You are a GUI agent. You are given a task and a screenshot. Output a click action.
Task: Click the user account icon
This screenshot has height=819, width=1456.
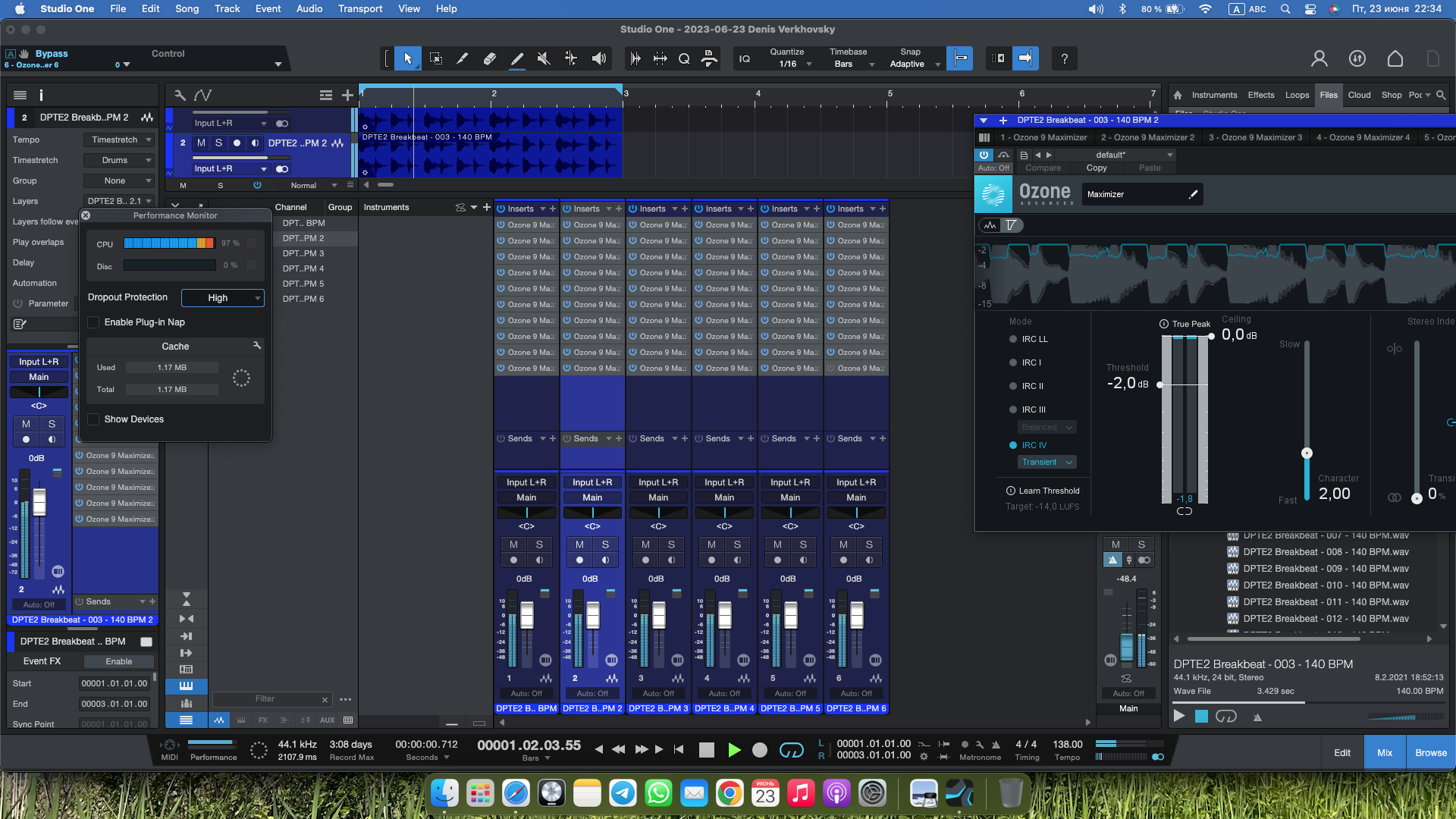point(1319,58)
